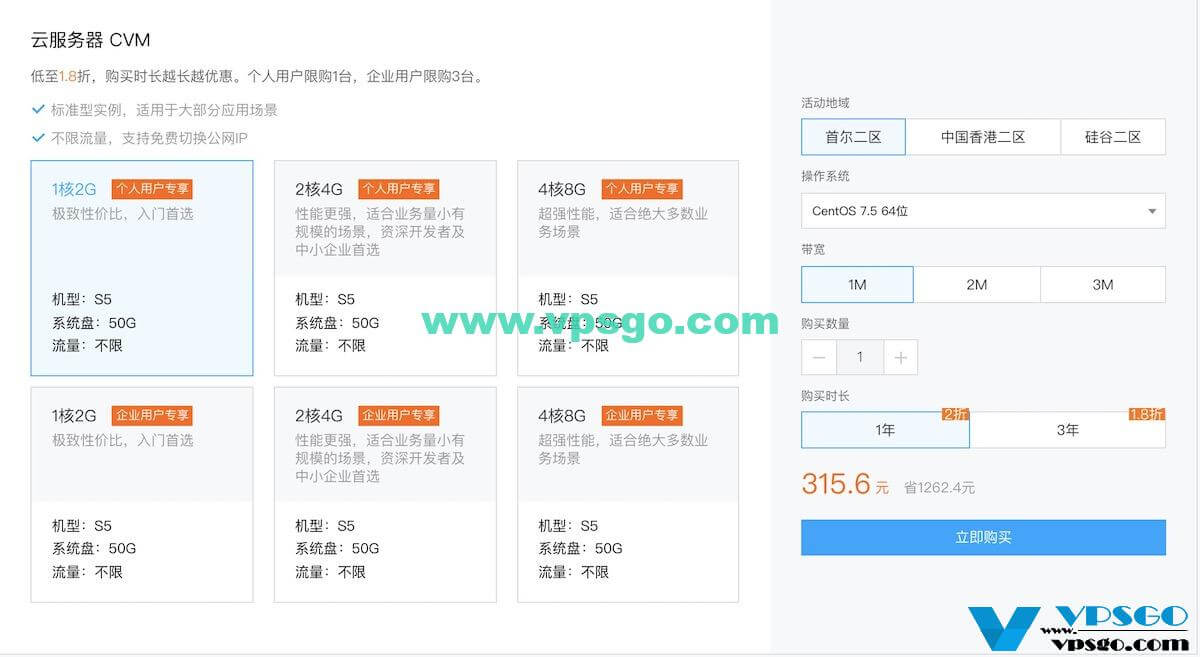1200x657 pixels.
Task: Click the 低至1.8折 promotion description text
Action: click(x=258, y=76)
